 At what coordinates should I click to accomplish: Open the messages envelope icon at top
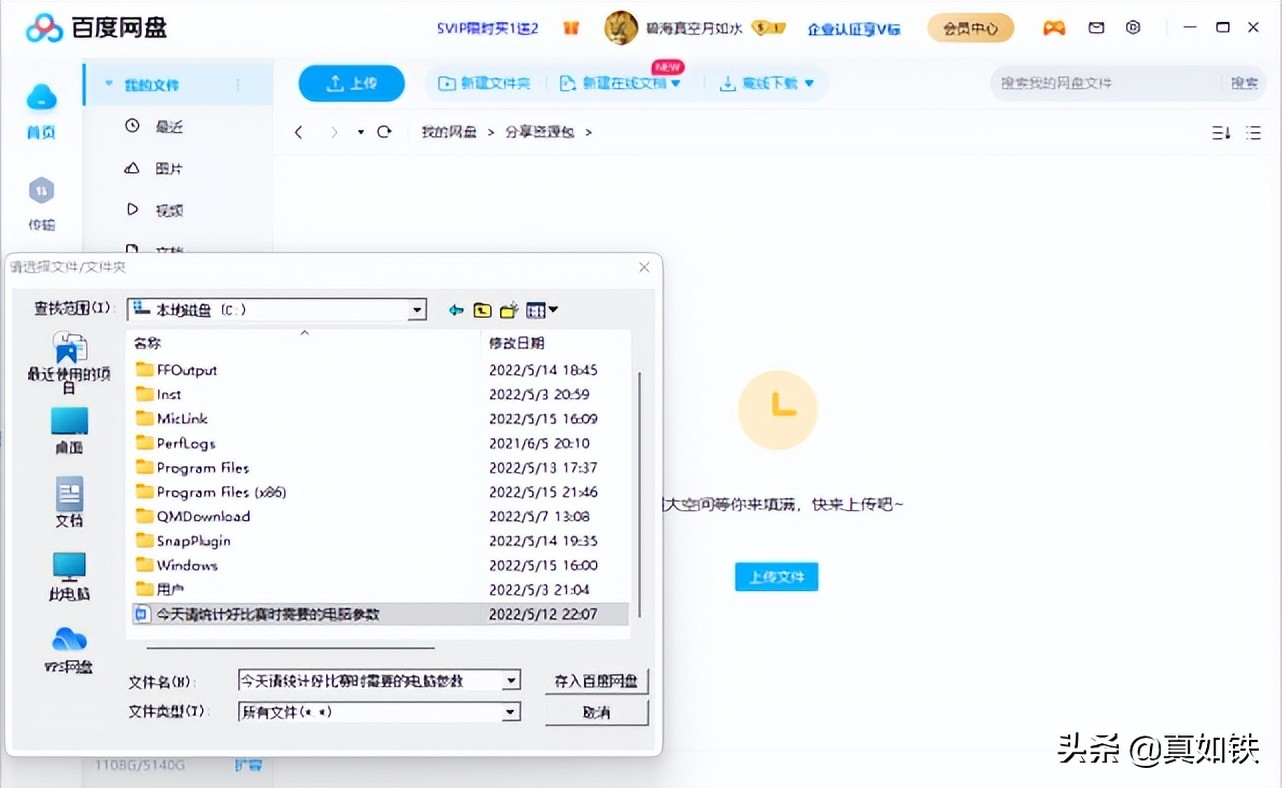tap(1096, 28)
